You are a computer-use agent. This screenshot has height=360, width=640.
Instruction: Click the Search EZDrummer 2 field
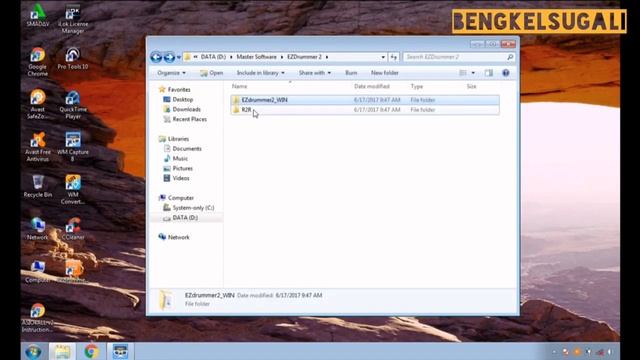coord(455,57)
